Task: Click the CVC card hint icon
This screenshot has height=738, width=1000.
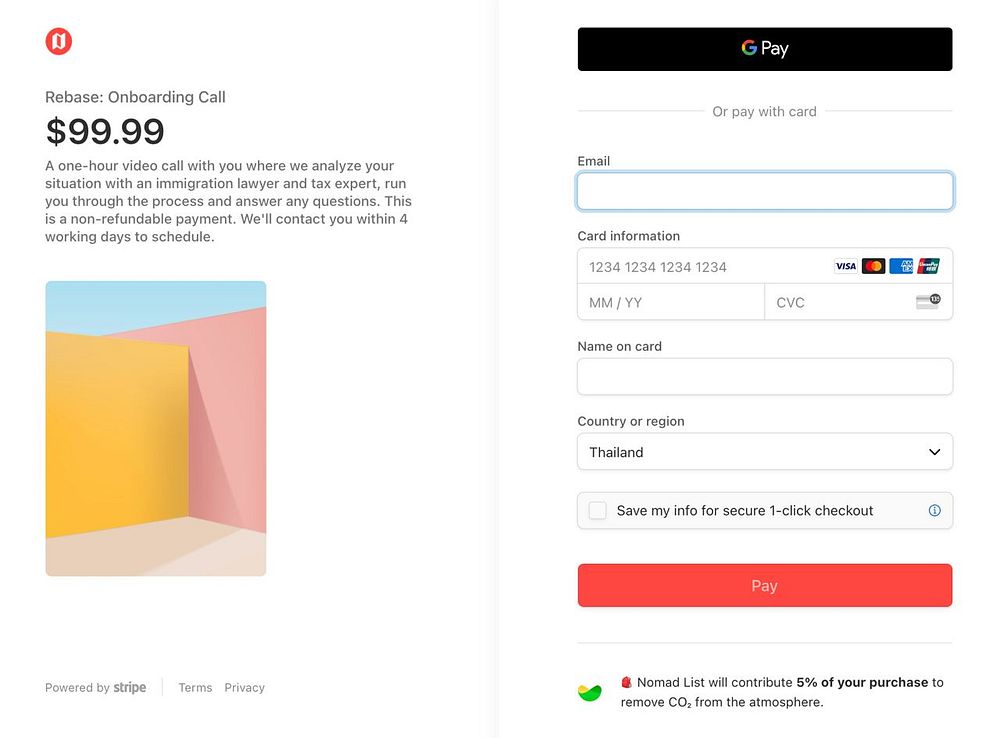Action: pos(928,301)
